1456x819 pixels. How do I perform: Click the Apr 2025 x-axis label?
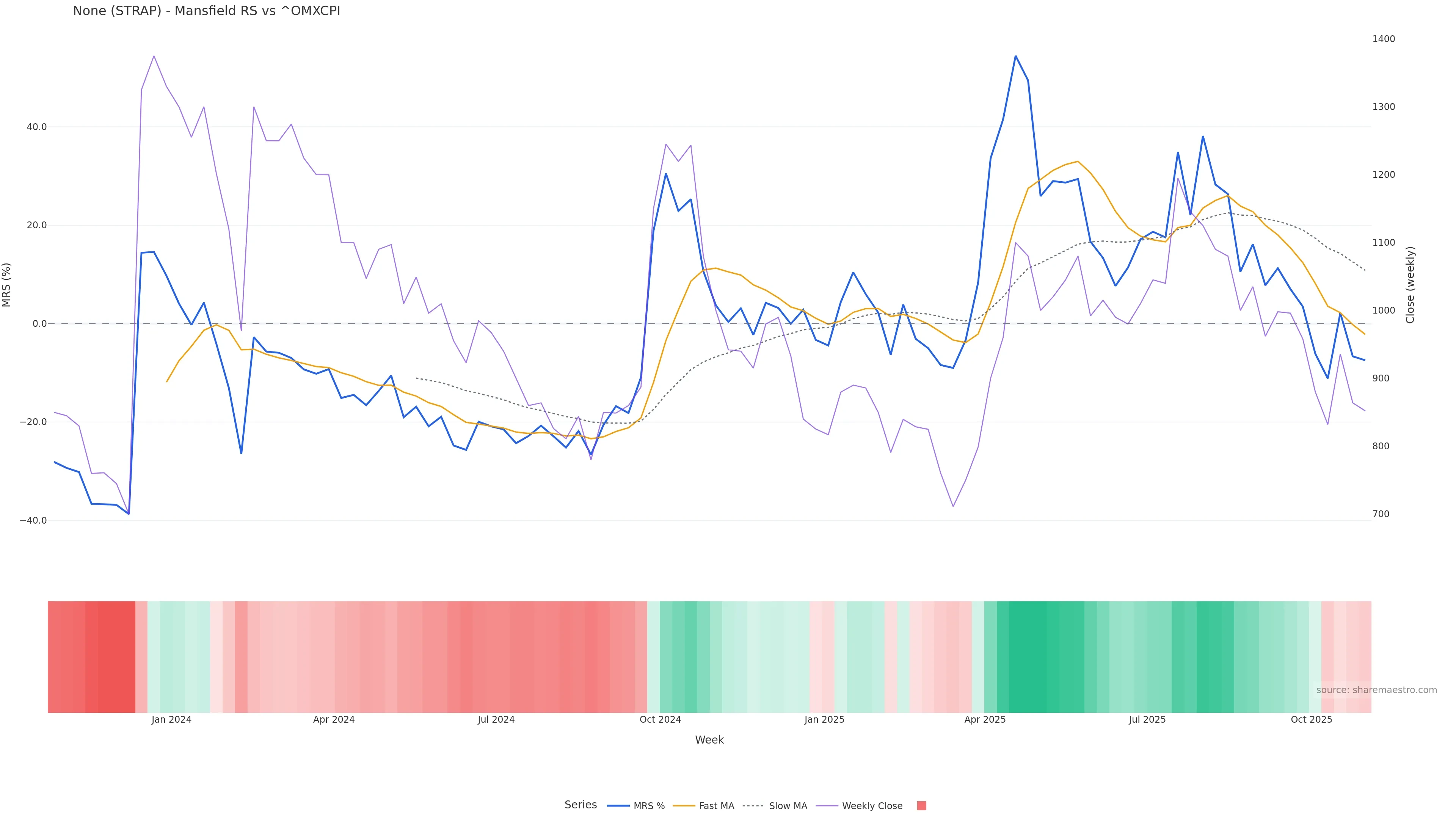pyautogui.click(x=985, y=720)
